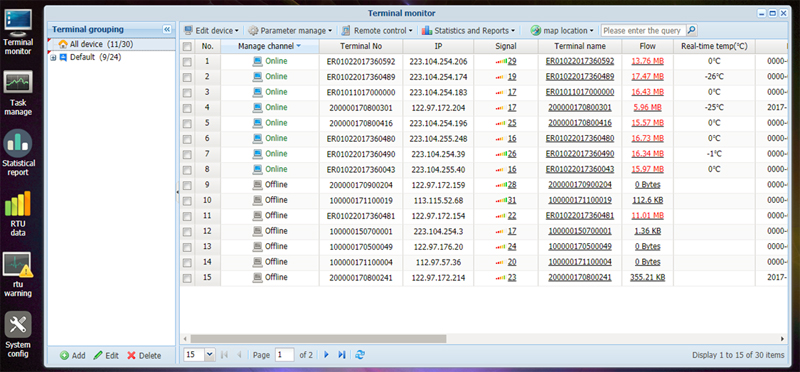This screenshot has height=372, width=800.
Task: Toggle the select-all header checkbox
Action: pyautogui.click(x=187, y=46)
